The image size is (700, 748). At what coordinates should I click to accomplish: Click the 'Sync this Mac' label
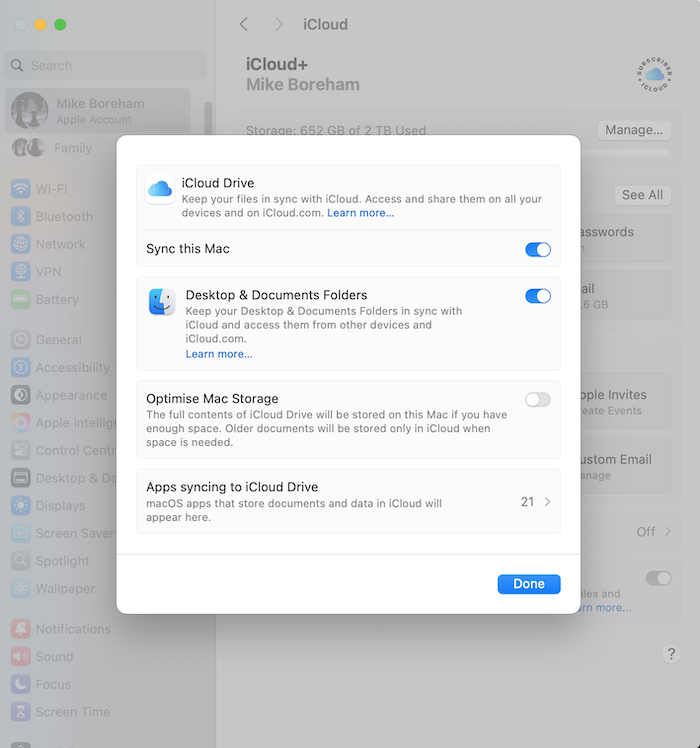click(x=188, y=249)
